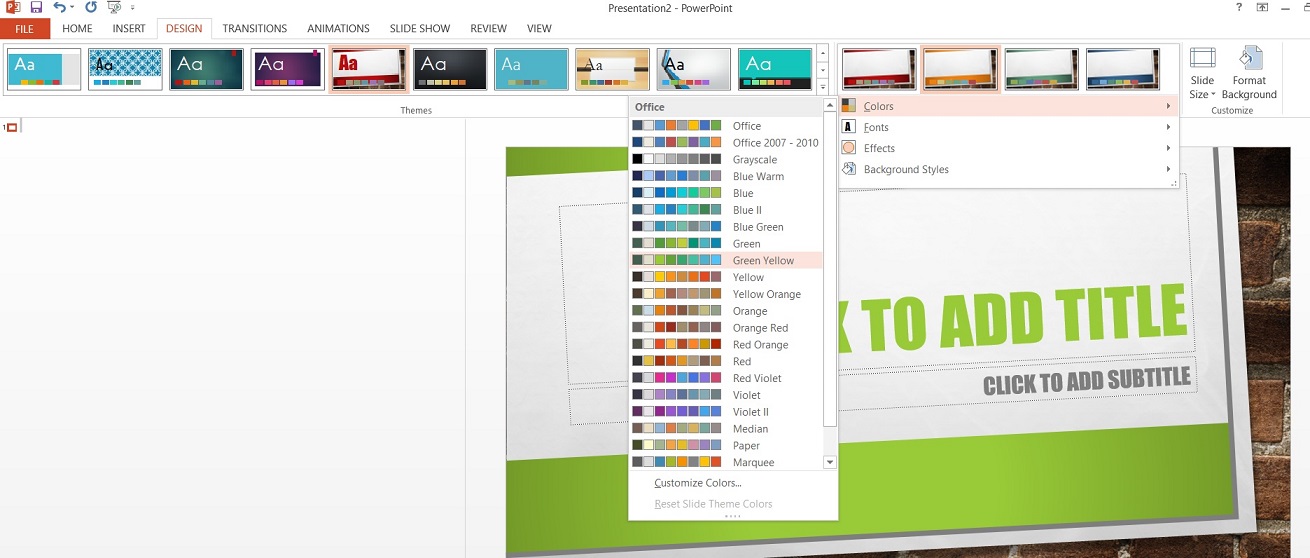Open the Slide Size button
The width and height of the screenshot is (1310, 558).
point(1202,73)
